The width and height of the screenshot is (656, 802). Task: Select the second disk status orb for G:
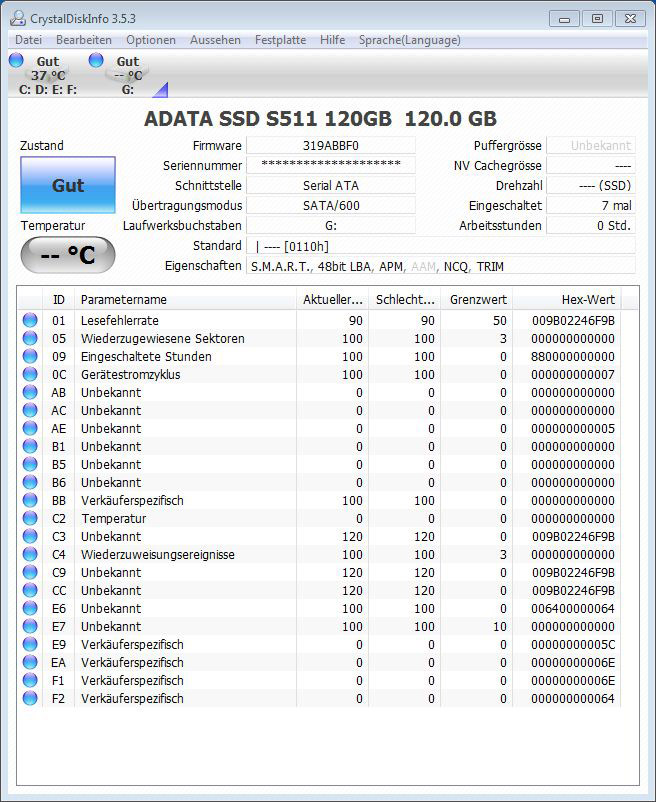coord(96,61)
